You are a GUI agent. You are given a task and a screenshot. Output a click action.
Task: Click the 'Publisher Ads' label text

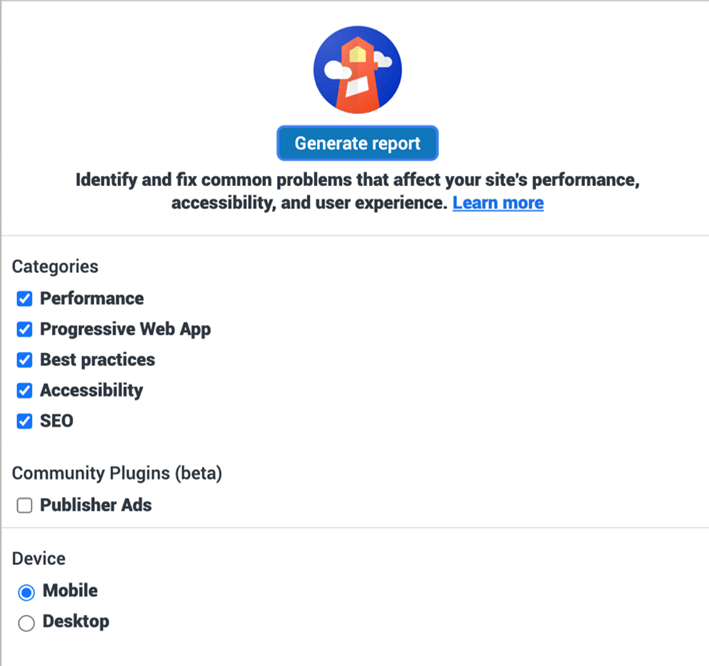click(x=96, y=505)
